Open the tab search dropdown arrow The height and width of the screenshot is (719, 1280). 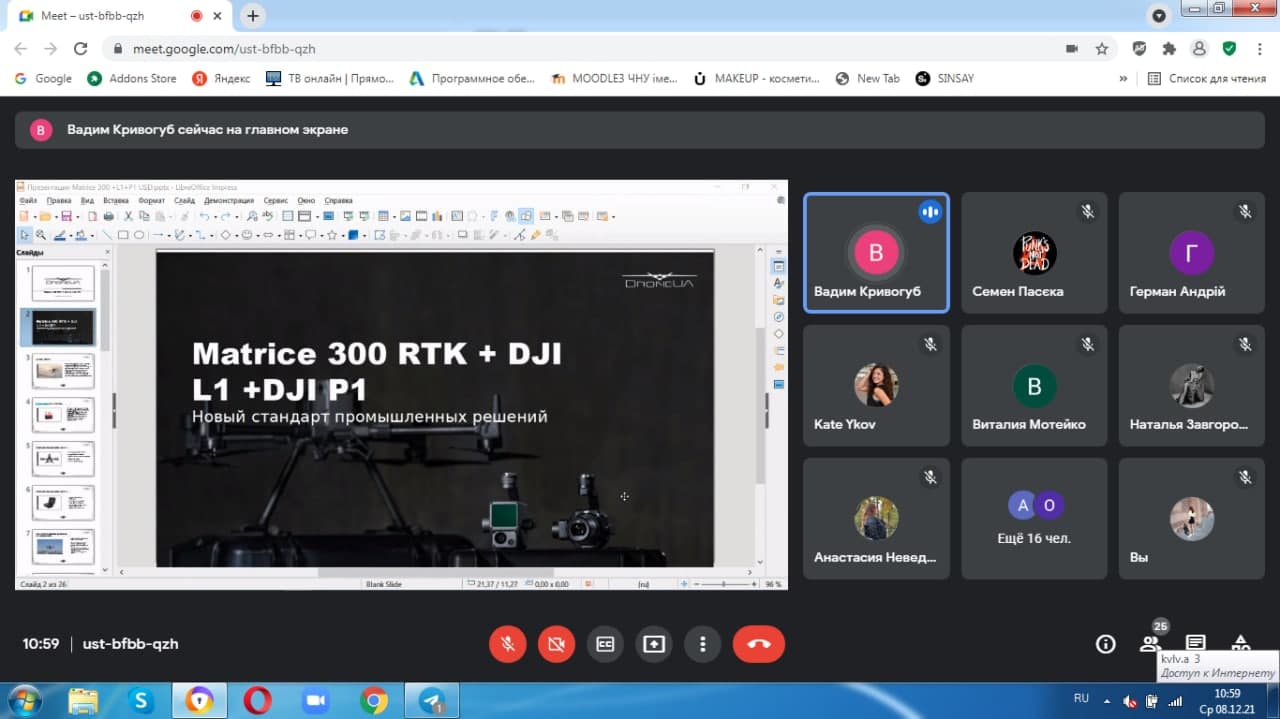tap(1159, 16)
